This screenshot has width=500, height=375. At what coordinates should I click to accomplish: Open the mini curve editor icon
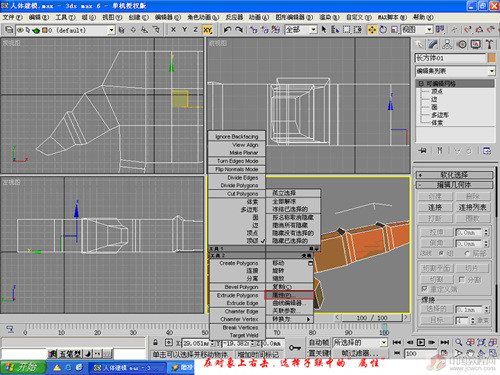[x=10, y=329]
